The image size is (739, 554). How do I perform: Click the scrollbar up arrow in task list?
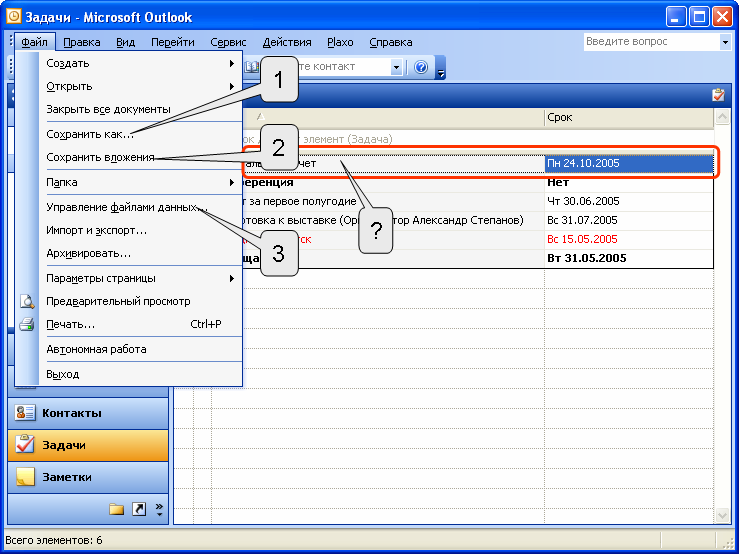(x=722, y=117)
